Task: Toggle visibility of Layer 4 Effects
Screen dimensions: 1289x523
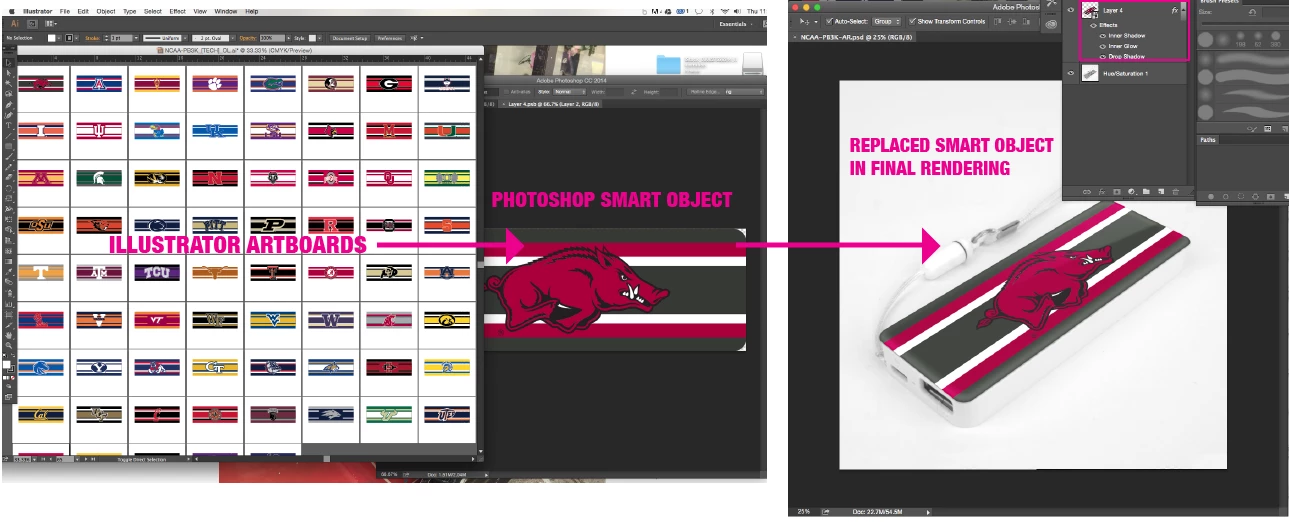Action: (x=1094, y=25)
